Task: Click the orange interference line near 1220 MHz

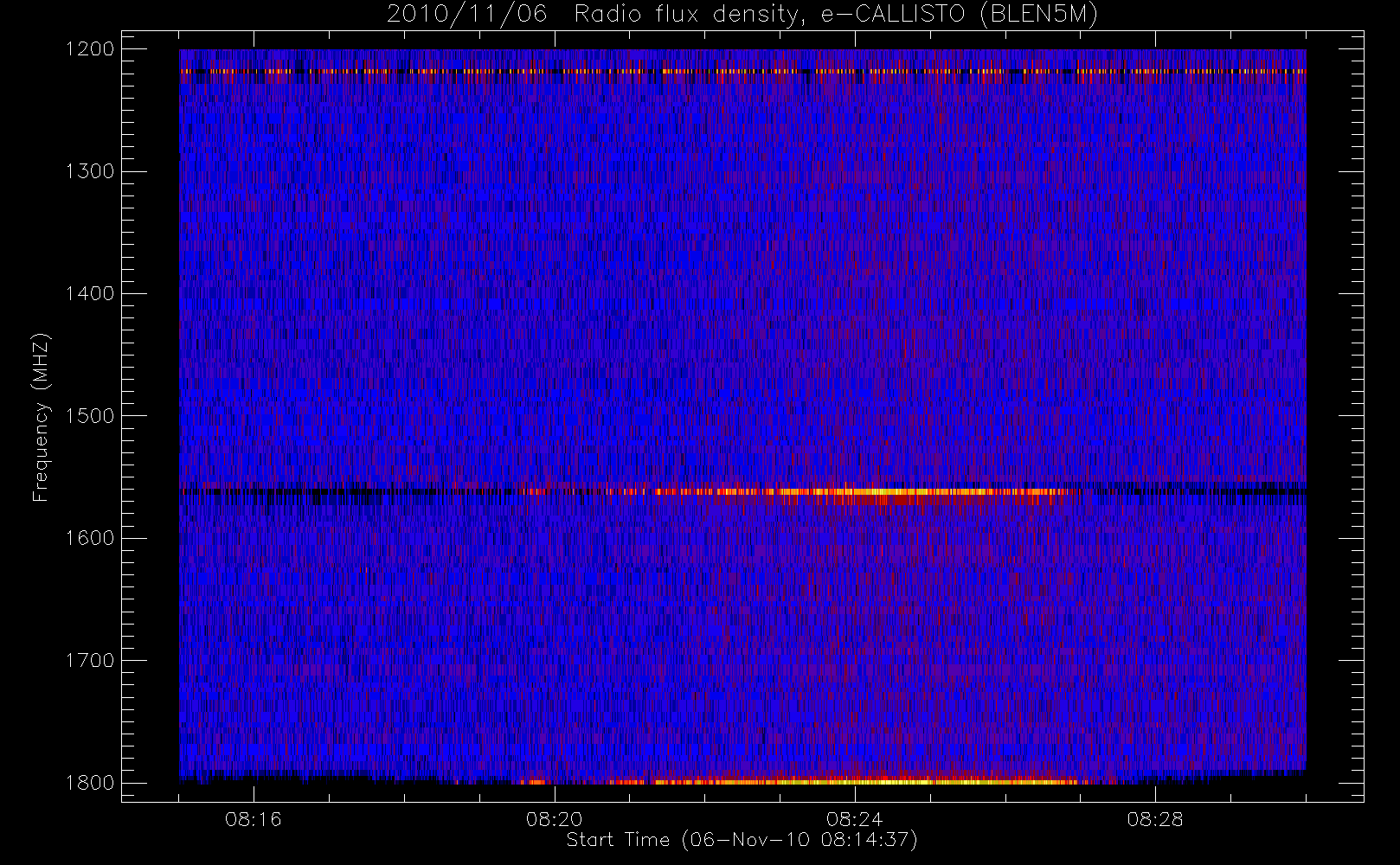Action: [742, 72]
